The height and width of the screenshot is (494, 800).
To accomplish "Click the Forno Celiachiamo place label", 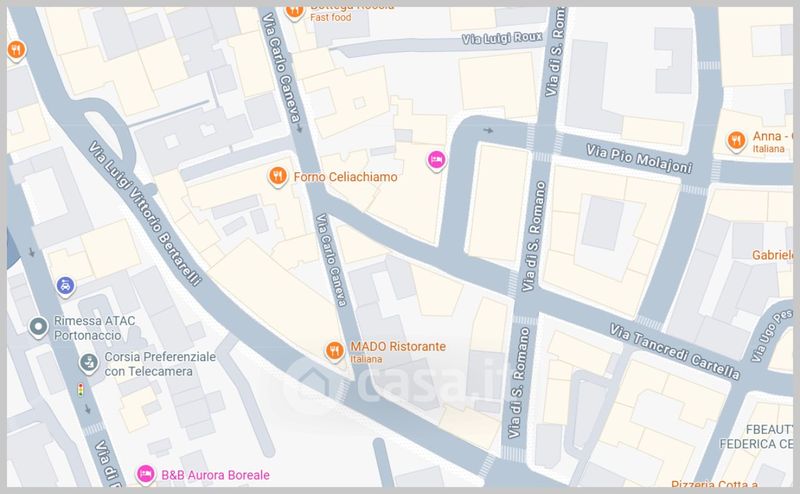I will 345,177.
